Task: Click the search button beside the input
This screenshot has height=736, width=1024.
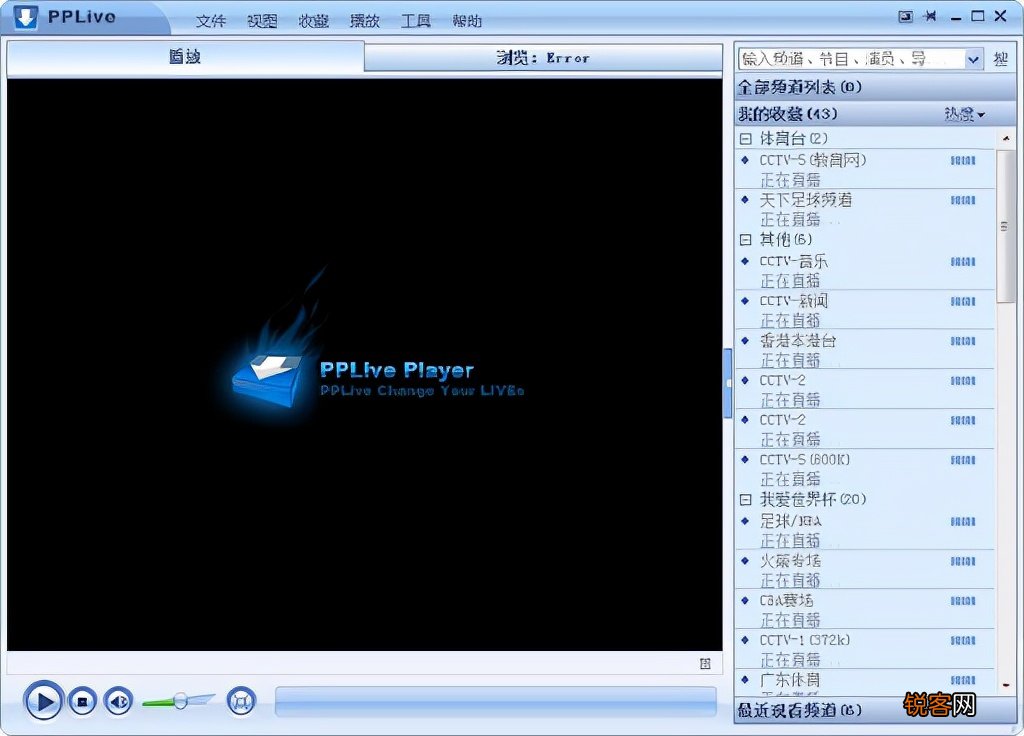Action: coord(1000,59)
